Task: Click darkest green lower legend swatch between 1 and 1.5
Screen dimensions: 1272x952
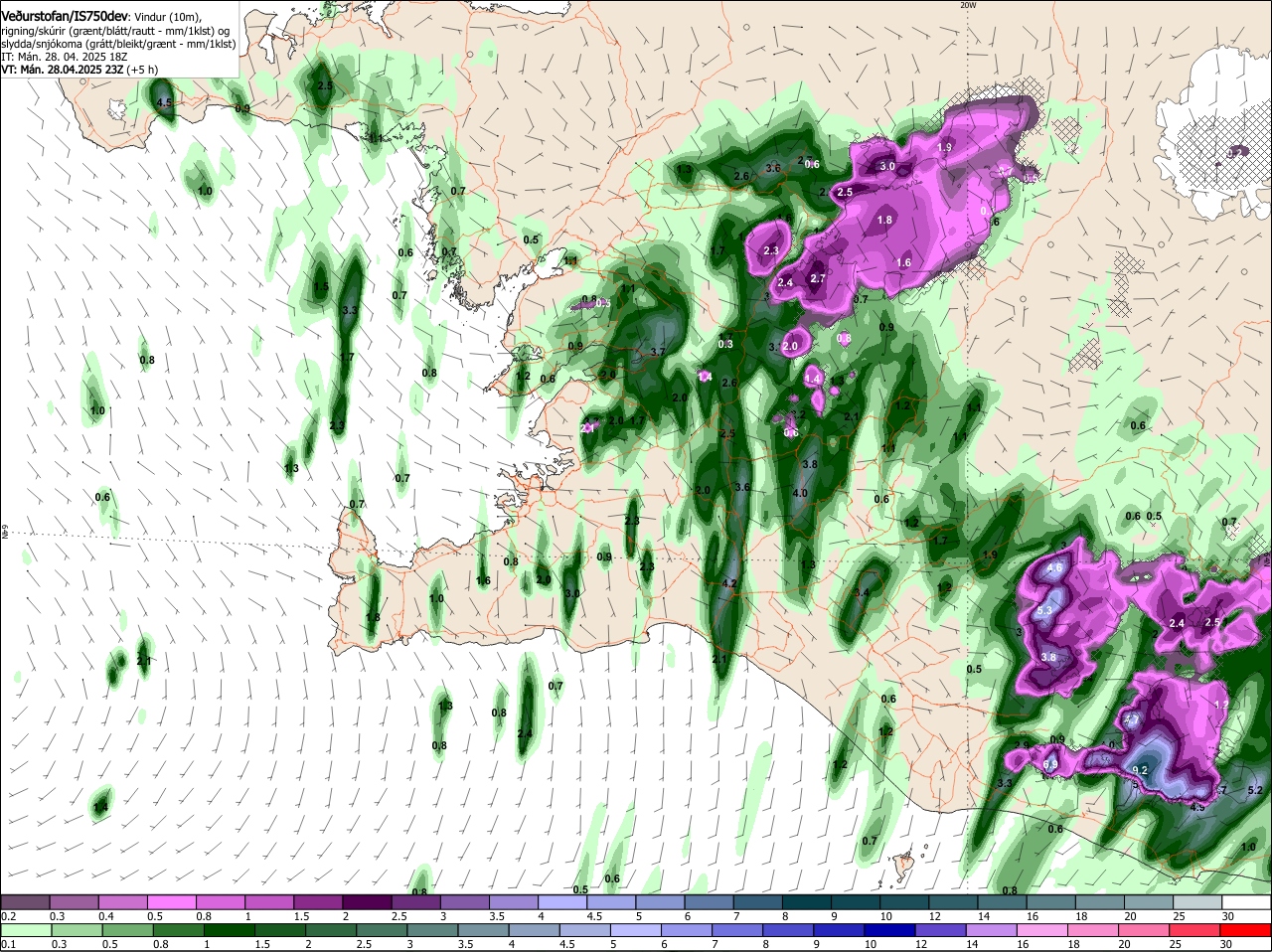Action: point(229,930)
